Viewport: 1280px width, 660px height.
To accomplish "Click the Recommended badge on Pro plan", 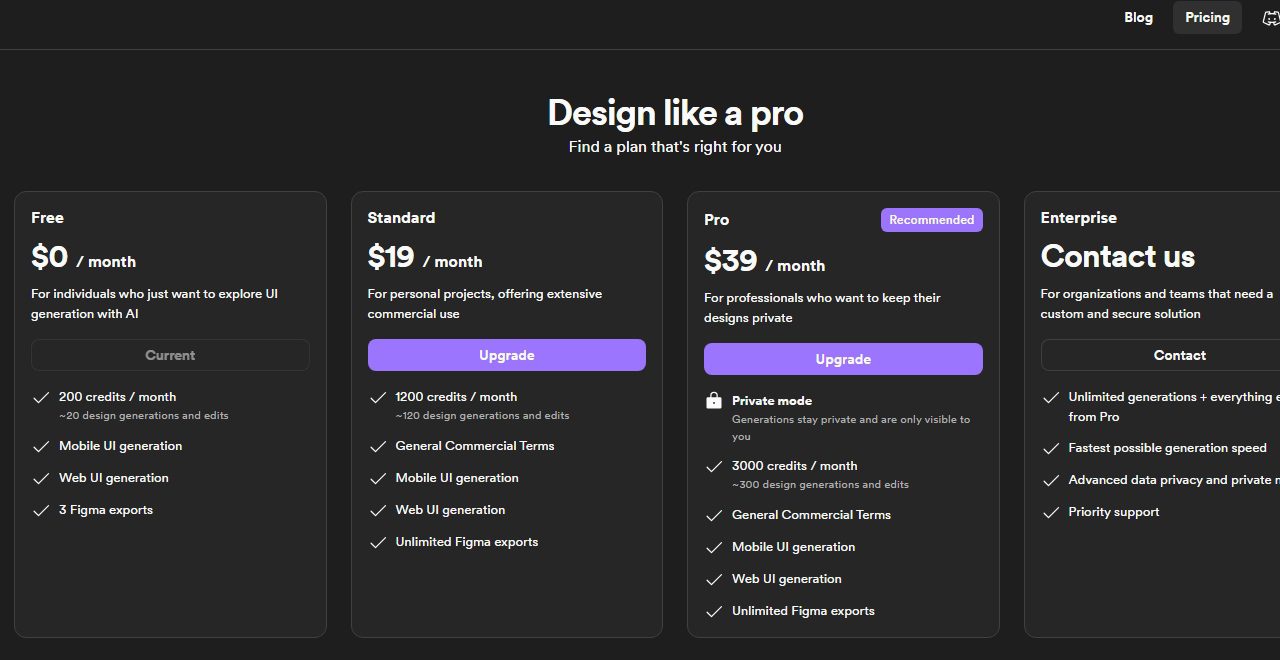I will pos(932,220).
